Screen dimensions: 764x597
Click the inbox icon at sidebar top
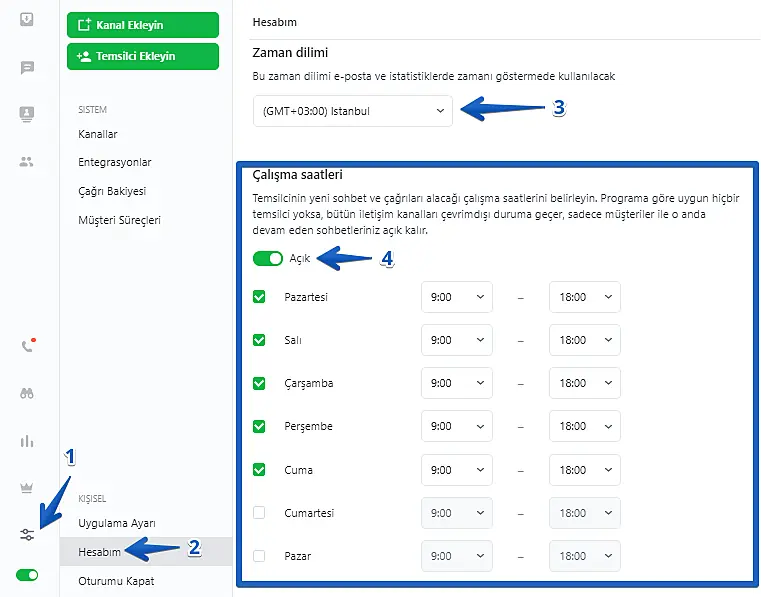(x=27, y=19)
